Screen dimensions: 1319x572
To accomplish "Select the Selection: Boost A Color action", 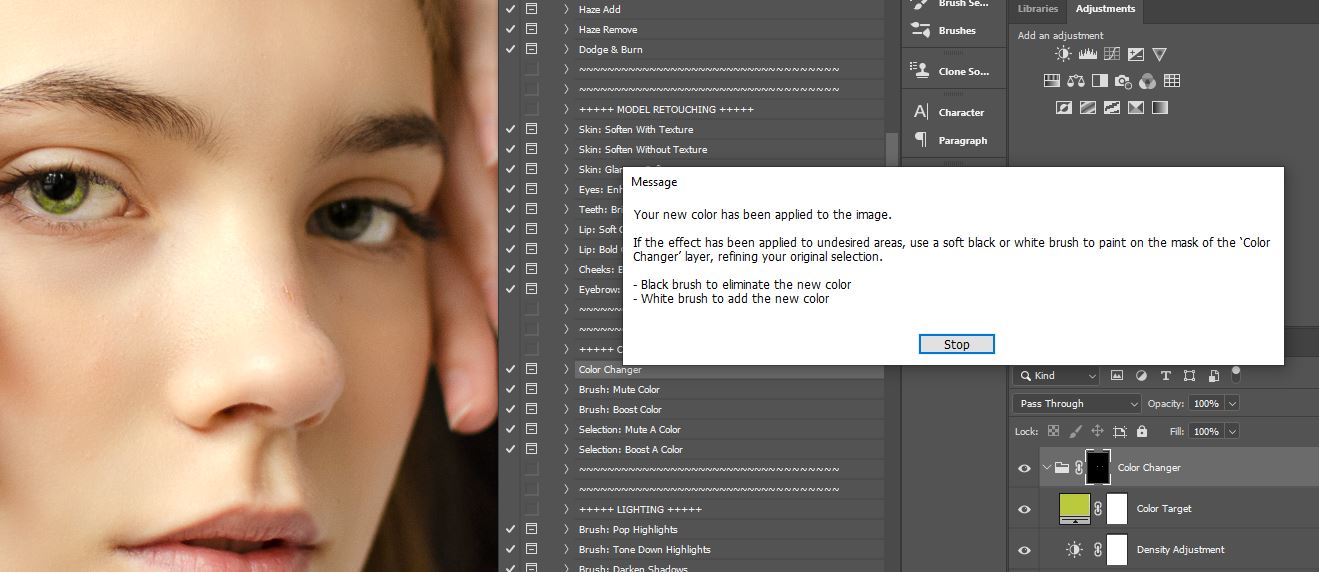I will pyautogui.click(x=630, y=450).
